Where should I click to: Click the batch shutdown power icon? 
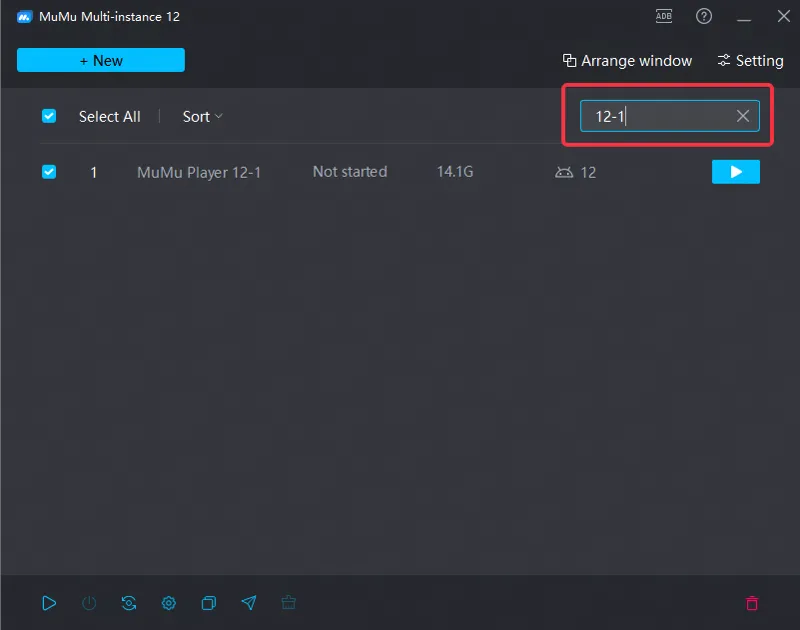coord(89,603)
